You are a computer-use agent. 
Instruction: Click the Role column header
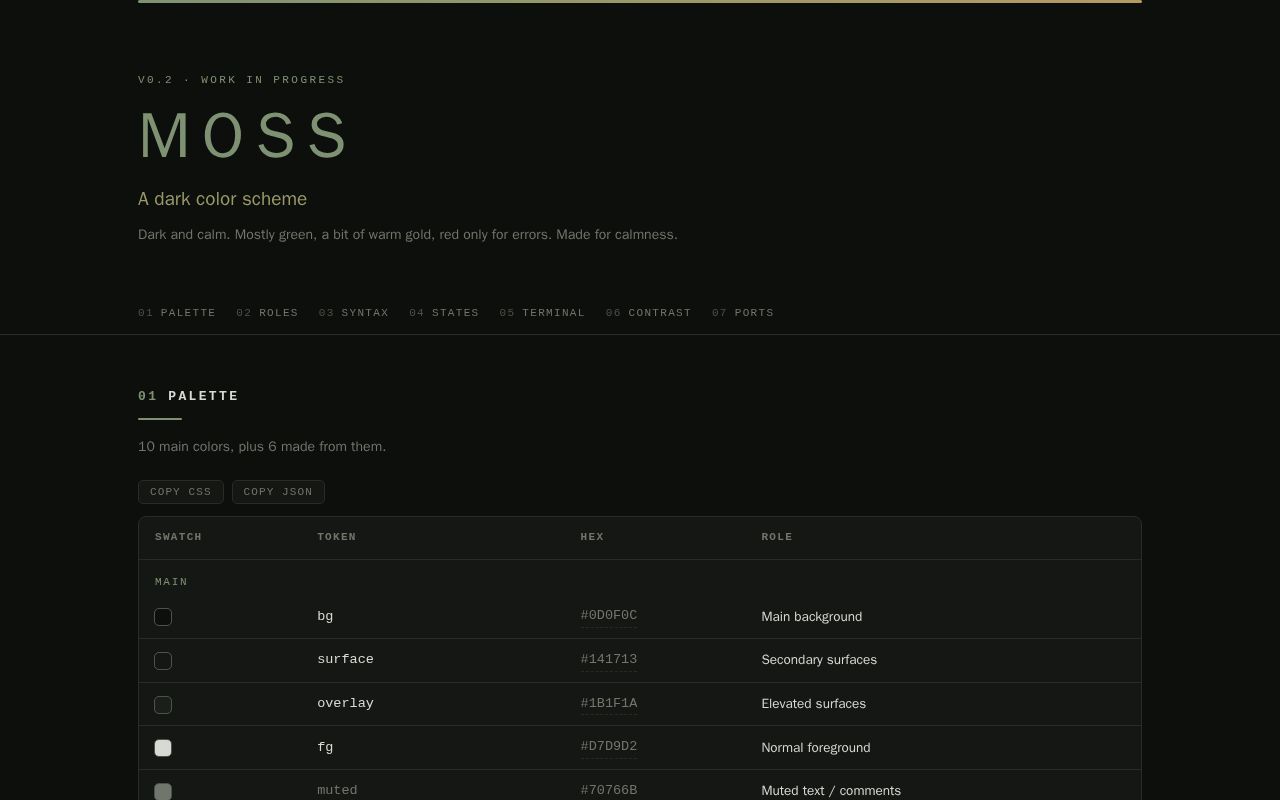click(x=777, y=537)
